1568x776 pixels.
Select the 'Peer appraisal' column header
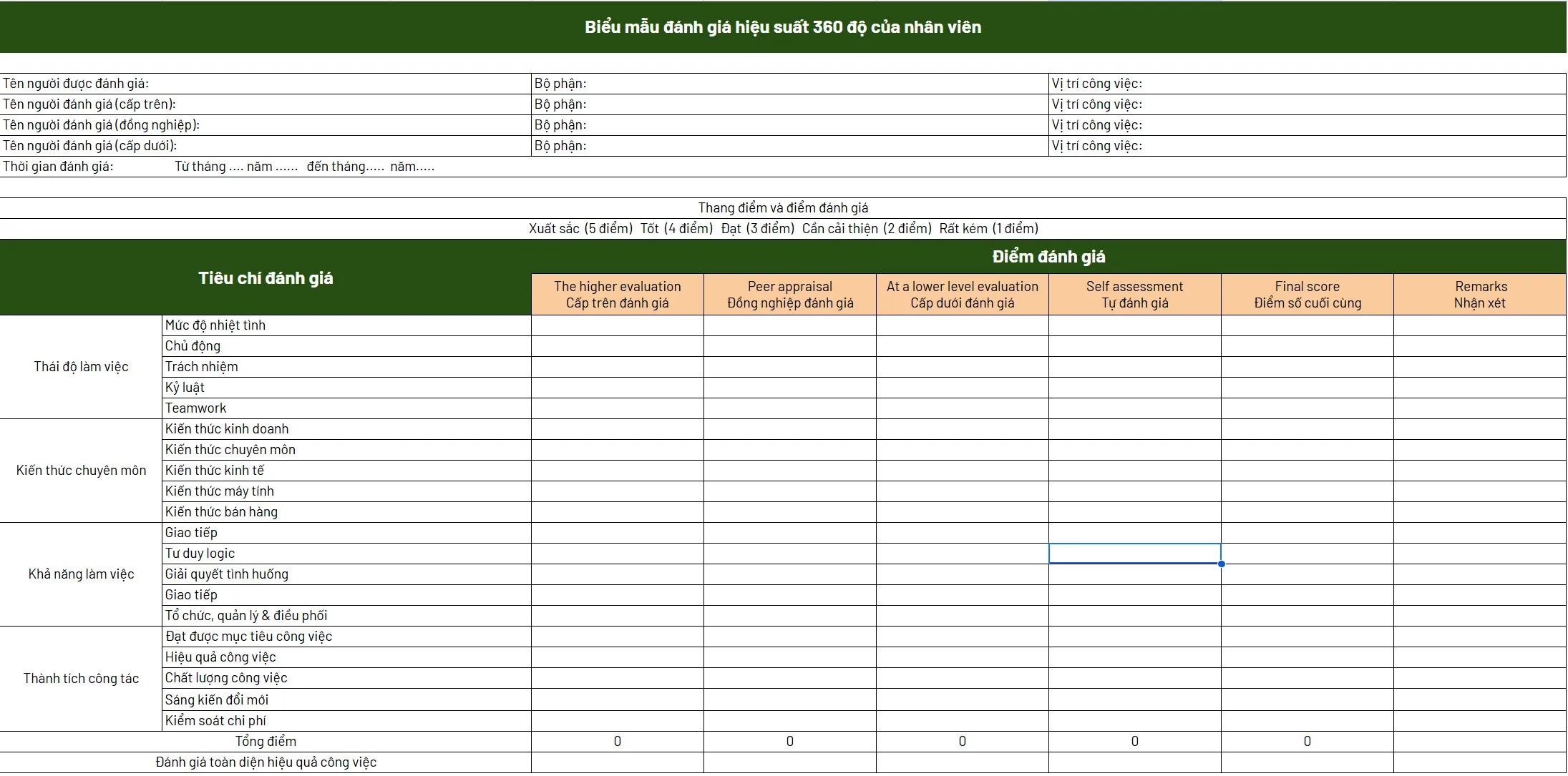[x=790, y=295]
